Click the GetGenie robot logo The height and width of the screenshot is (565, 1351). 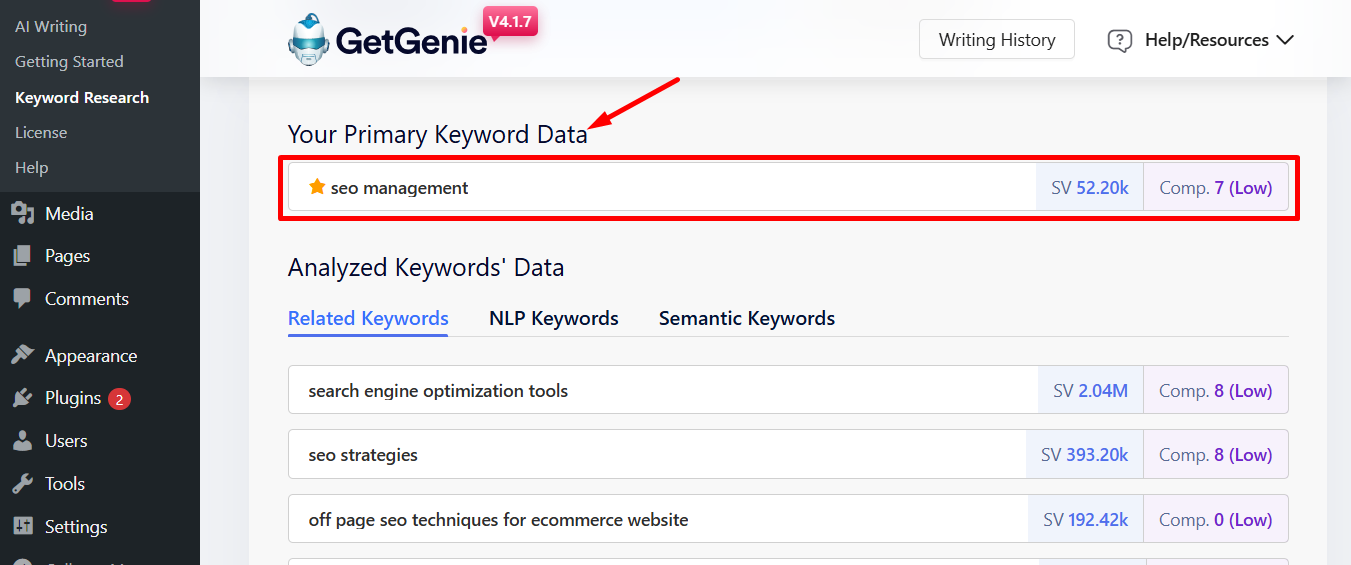pos(309,40)
